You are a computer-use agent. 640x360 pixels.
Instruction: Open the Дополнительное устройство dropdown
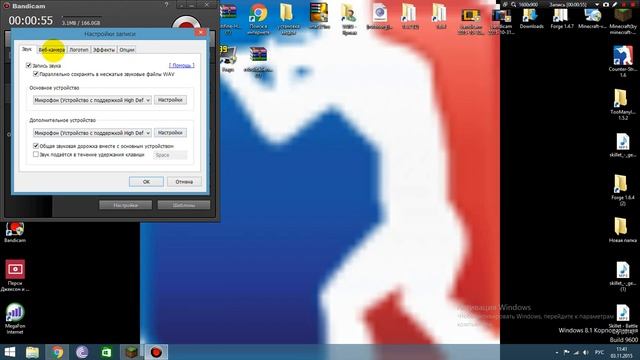click(92, 133)
